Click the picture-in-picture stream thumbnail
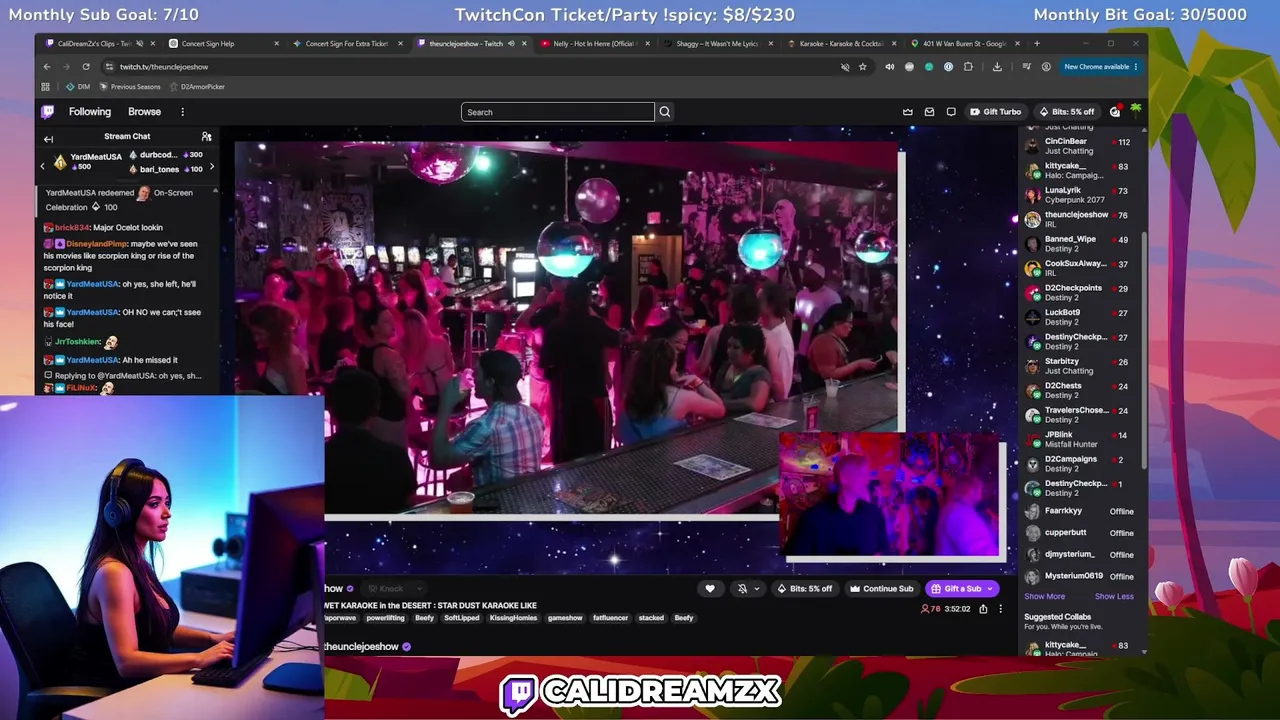 [x=890, y=494]
